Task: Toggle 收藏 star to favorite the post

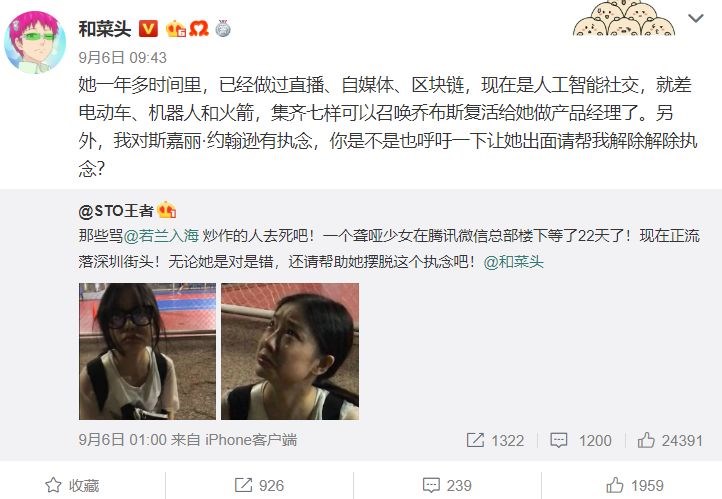Action: coord(72,485)
